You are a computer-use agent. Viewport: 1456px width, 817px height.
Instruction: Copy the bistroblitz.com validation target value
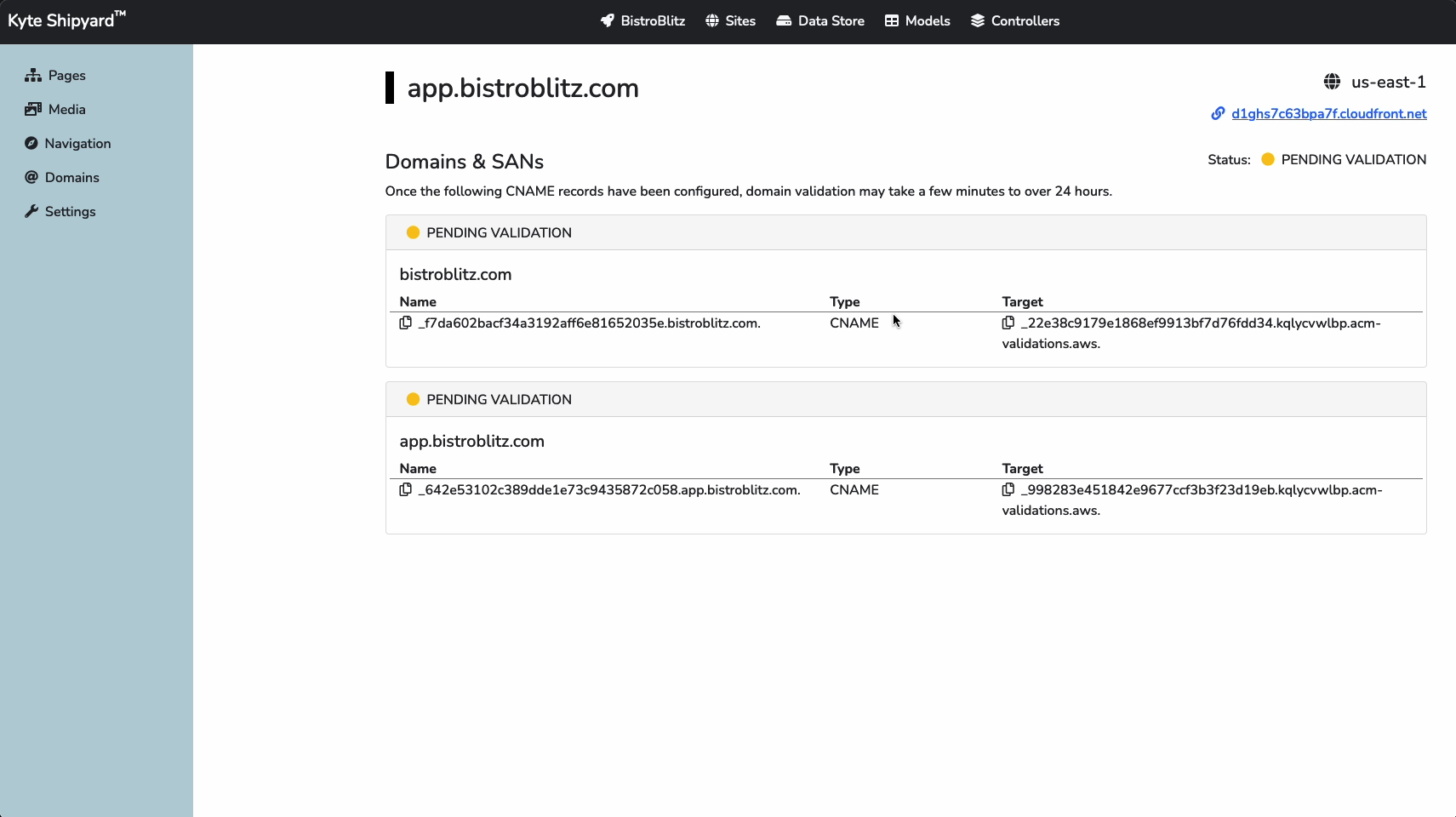[1009, 323]
